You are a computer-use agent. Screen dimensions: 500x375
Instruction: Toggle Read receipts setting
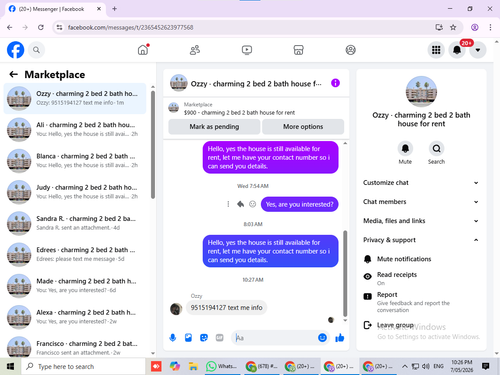[x=421, y=278]
